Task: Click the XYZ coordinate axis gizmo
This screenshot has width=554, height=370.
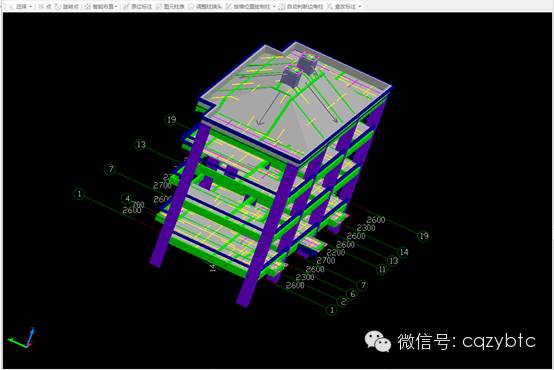Action: [x=22, y=338]
